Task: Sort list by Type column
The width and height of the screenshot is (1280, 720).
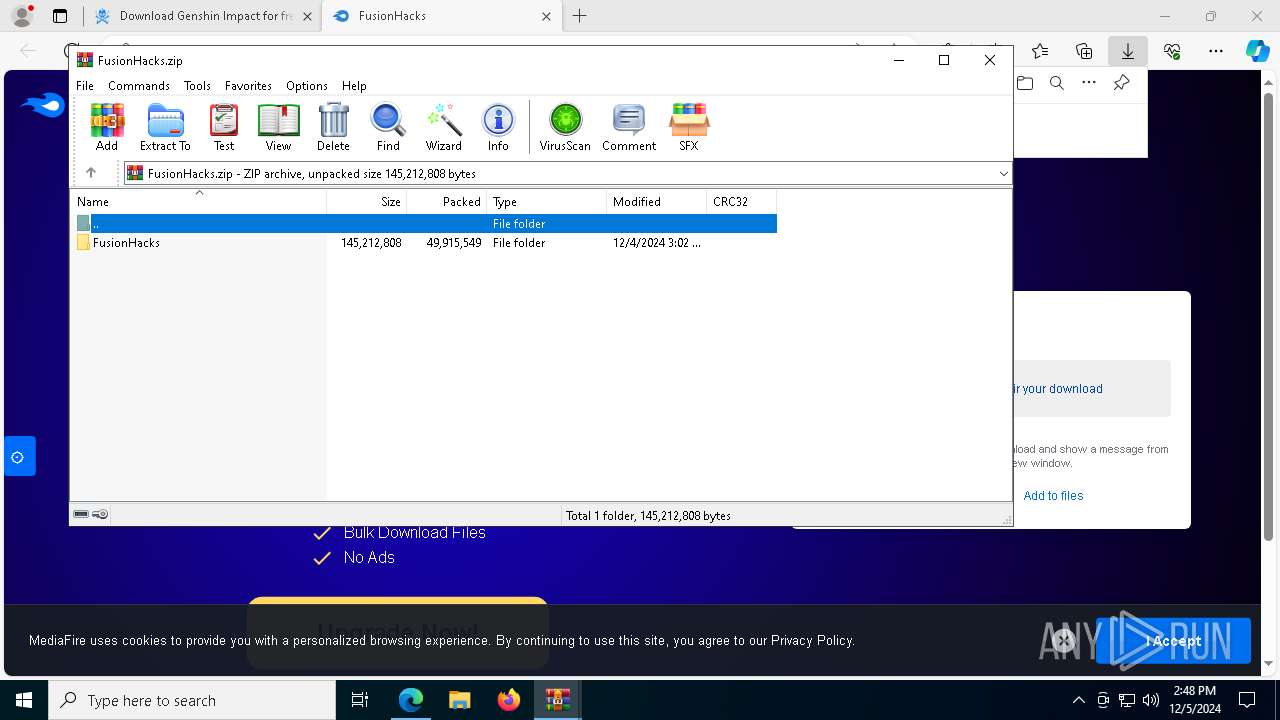Action: 546,202
